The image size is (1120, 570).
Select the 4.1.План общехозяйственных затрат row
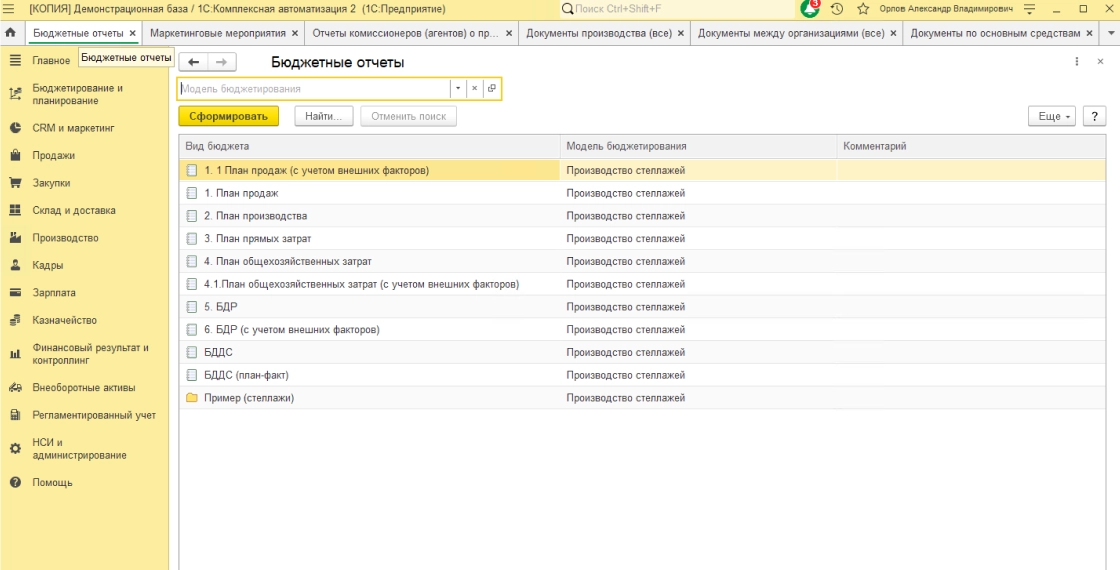(x=642, y=284)
